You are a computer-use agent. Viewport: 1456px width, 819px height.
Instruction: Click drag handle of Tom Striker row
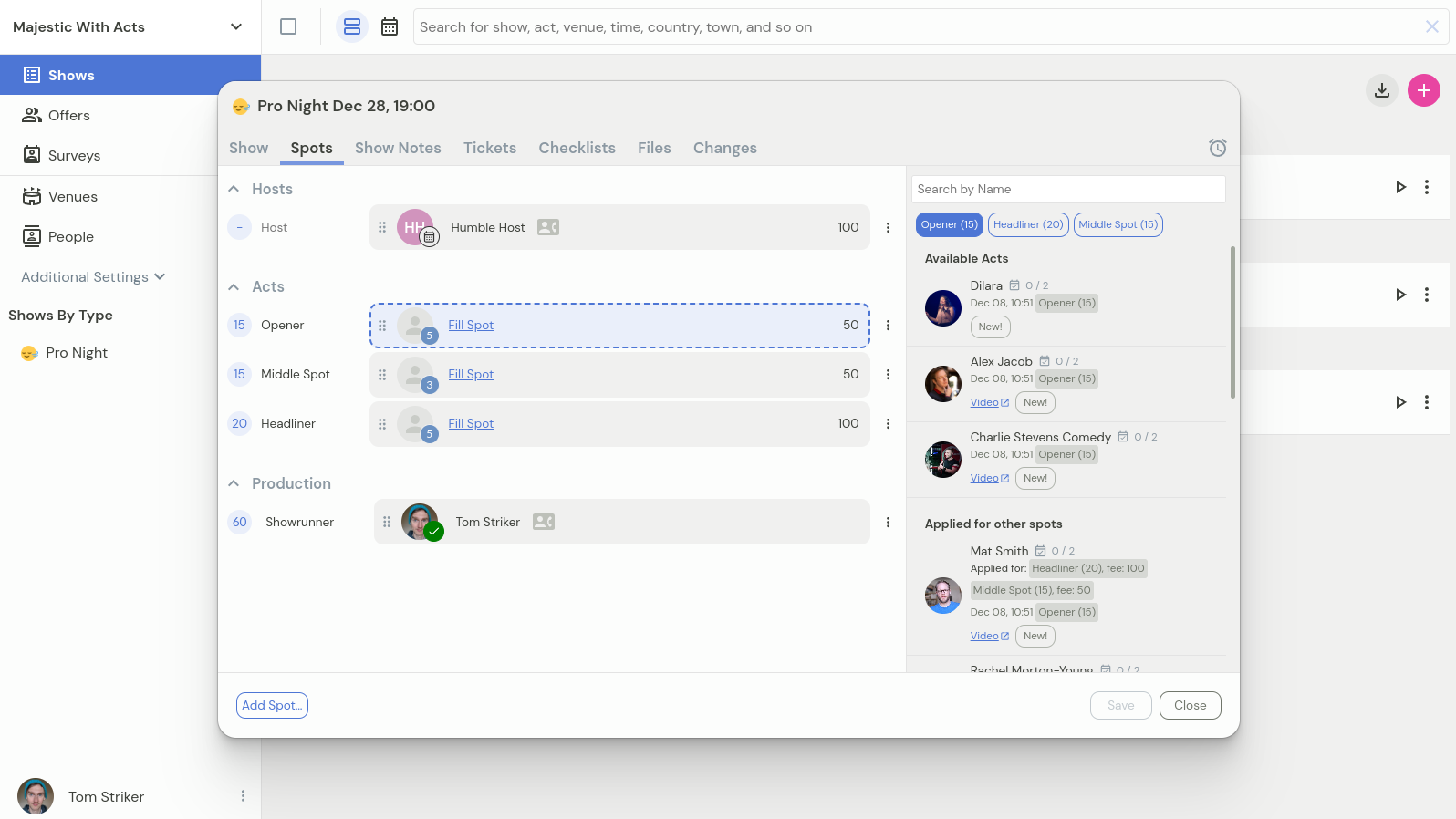tap(387, 522)
